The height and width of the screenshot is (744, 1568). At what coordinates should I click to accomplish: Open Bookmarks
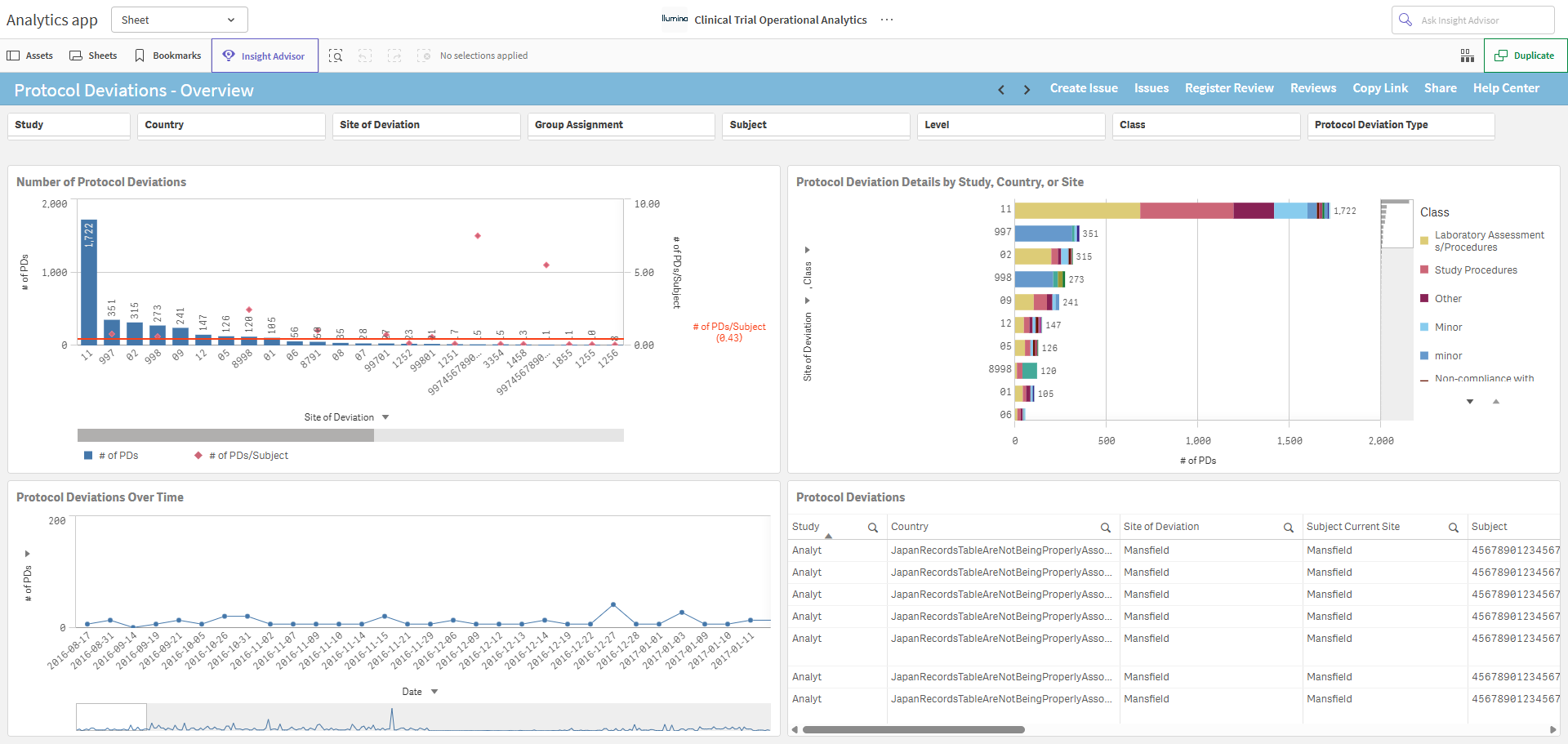167,56
